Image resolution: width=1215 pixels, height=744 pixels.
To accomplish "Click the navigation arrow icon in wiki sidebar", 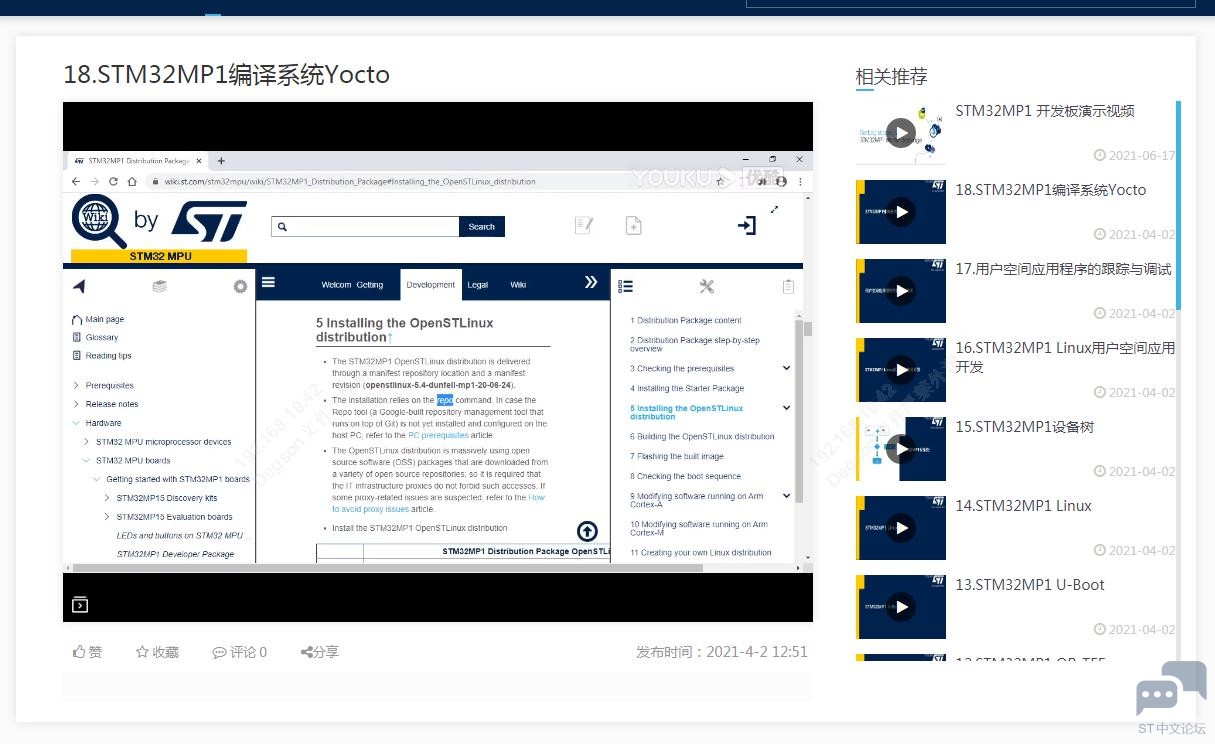I will (79, 287).
